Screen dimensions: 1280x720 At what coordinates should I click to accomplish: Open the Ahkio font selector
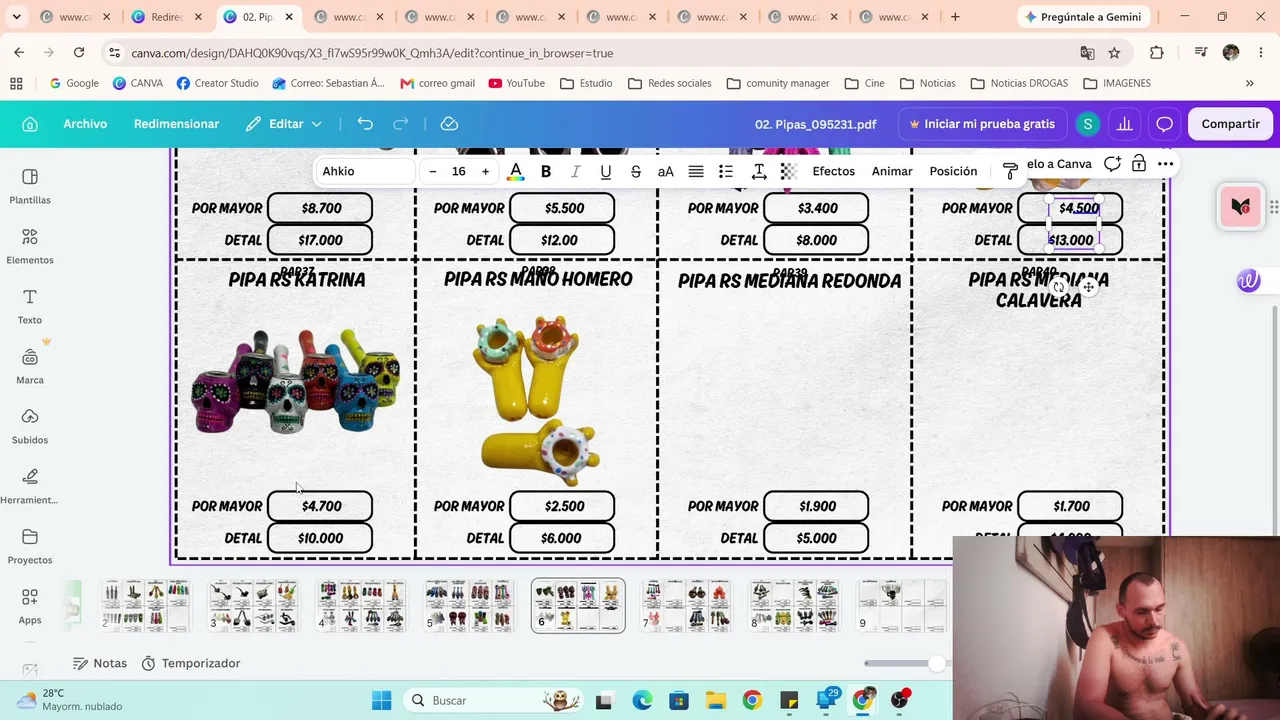[x=364, y=172]
